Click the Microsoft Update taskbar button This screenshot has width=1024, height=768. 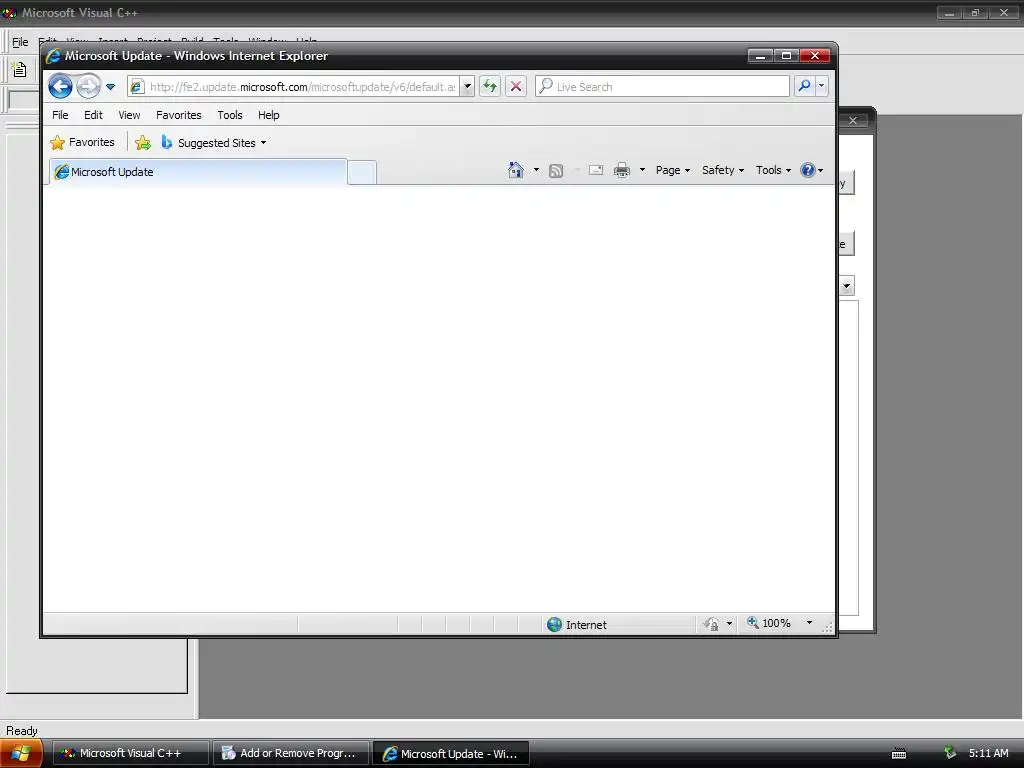(x=451, y=753)
